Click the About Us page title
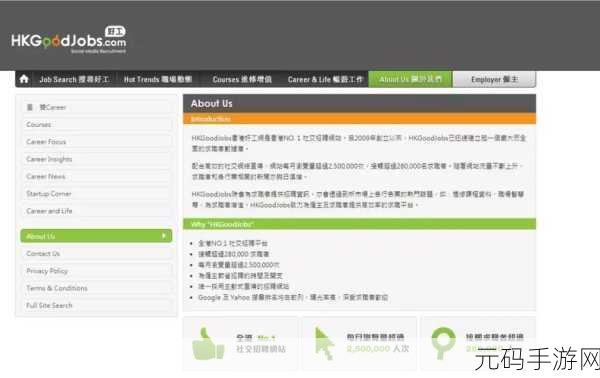This screenshot has height=378, width=600. [x=212, y=103]
